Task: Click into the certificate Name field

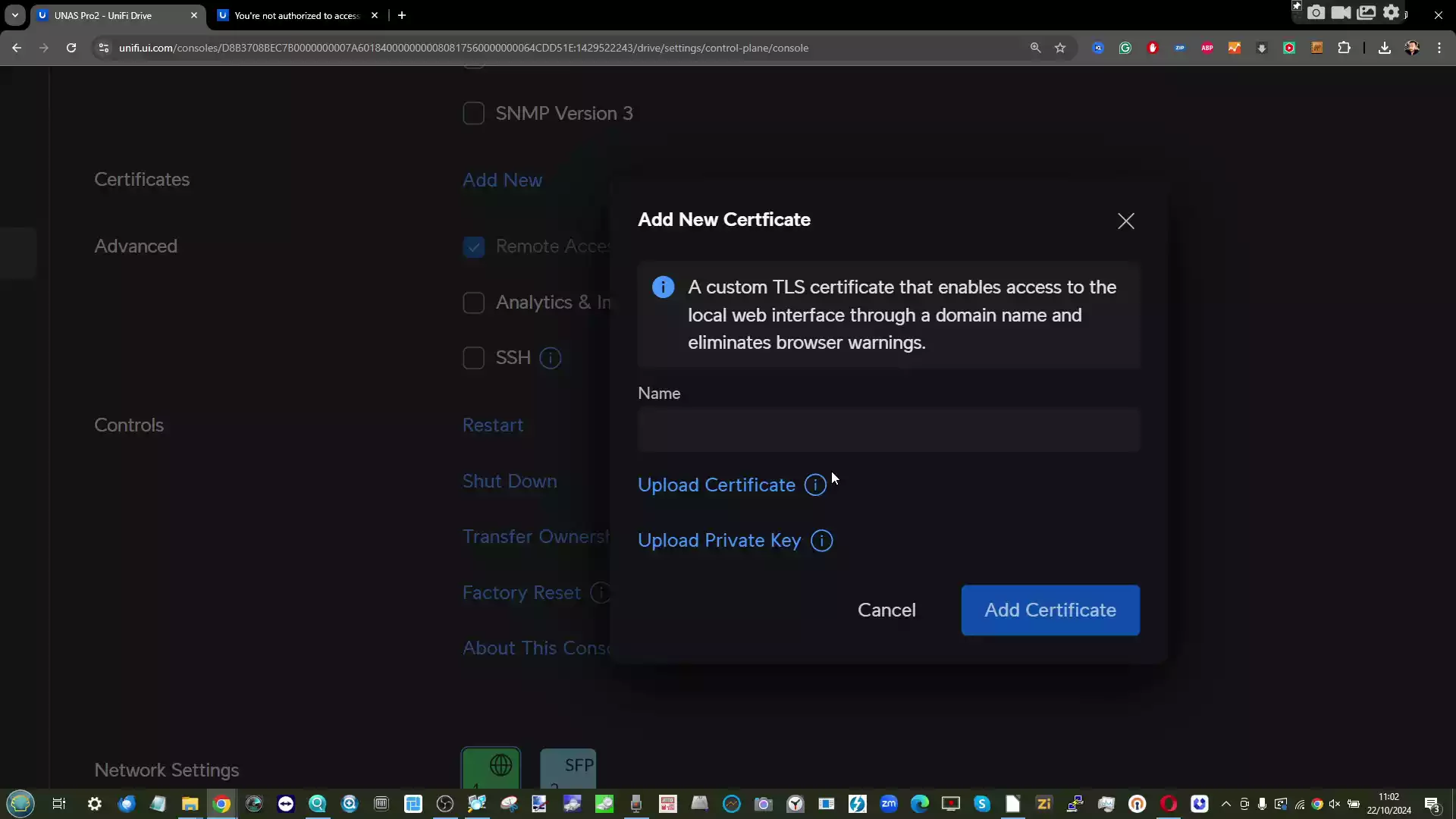Action: click(x=888, y=430)
